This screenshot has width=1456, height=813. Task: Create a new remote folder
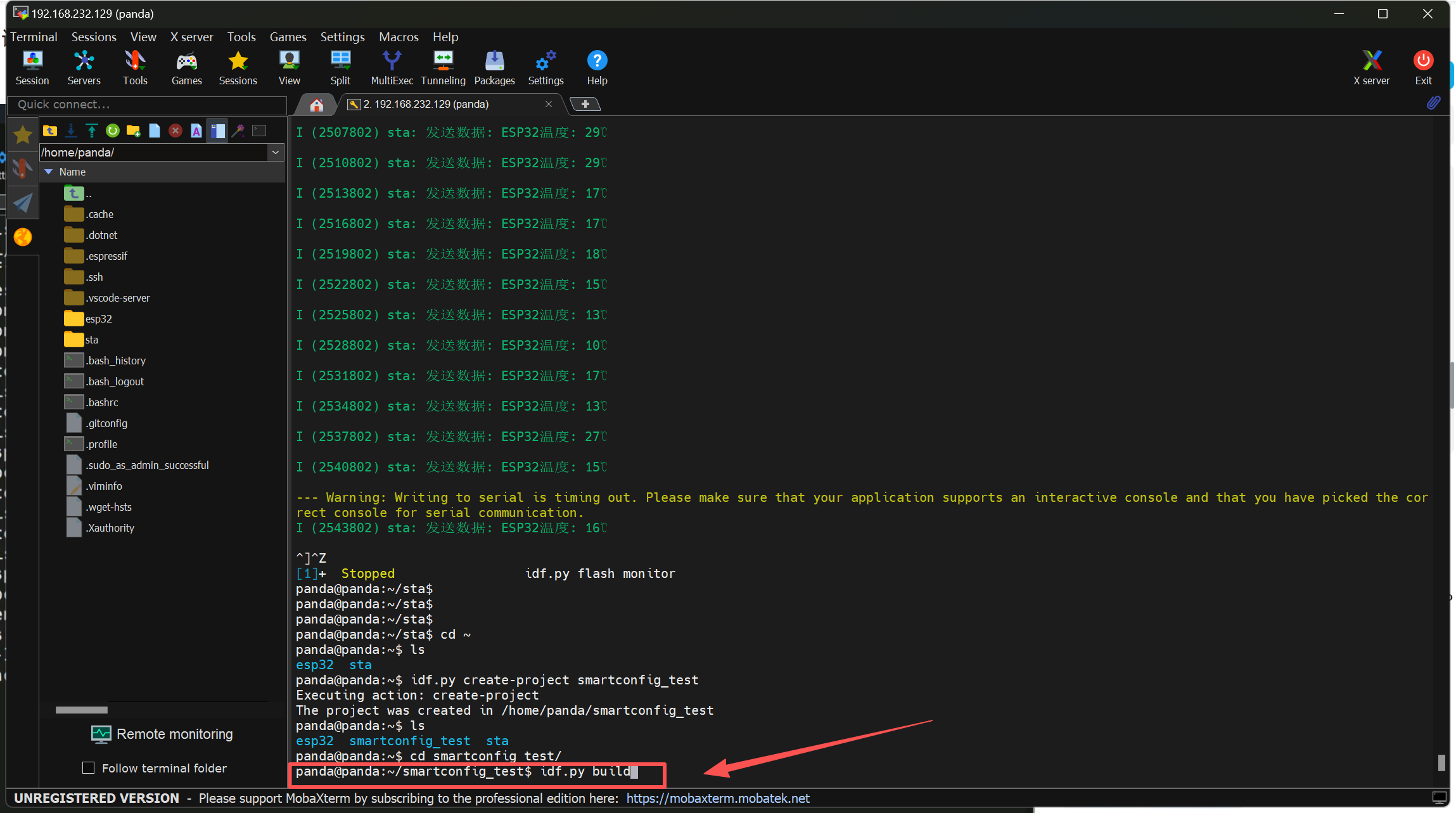133,131
